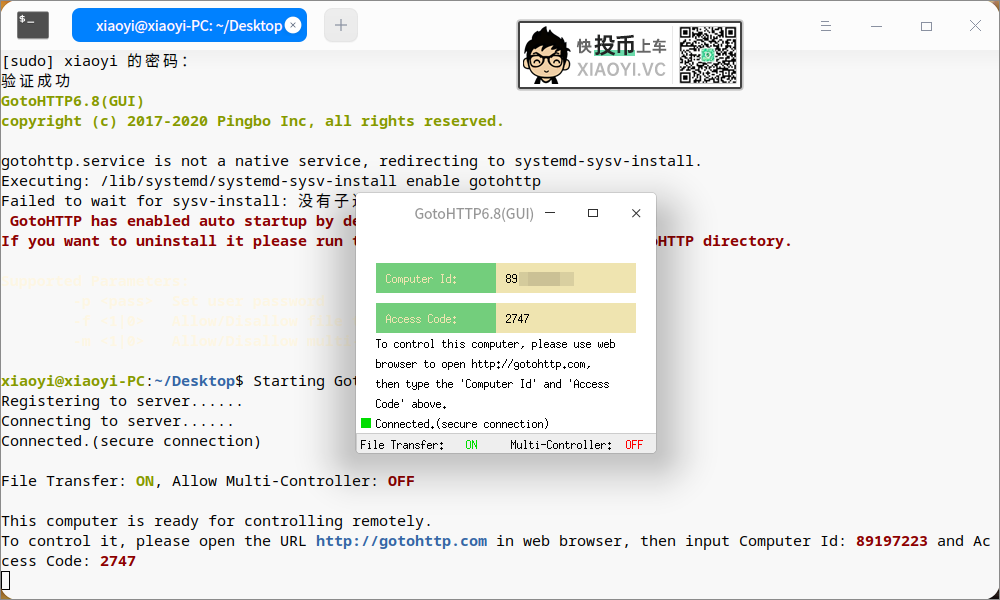
Task: Click the http://gotohttp.com text in dialog
Action: click(x=529, y=364)
